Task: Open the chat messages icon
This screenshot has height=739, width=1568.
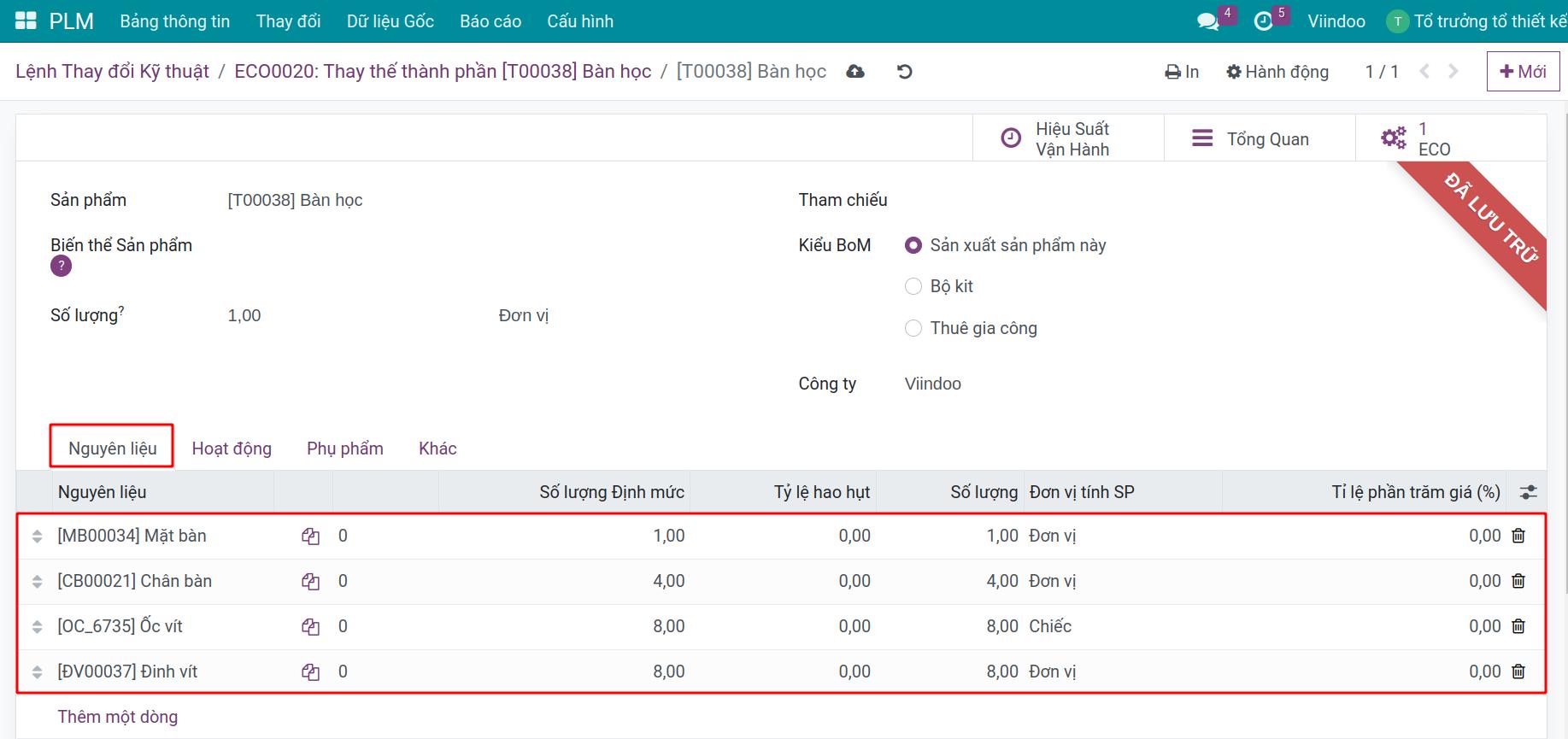Action: click(1208, 21)
